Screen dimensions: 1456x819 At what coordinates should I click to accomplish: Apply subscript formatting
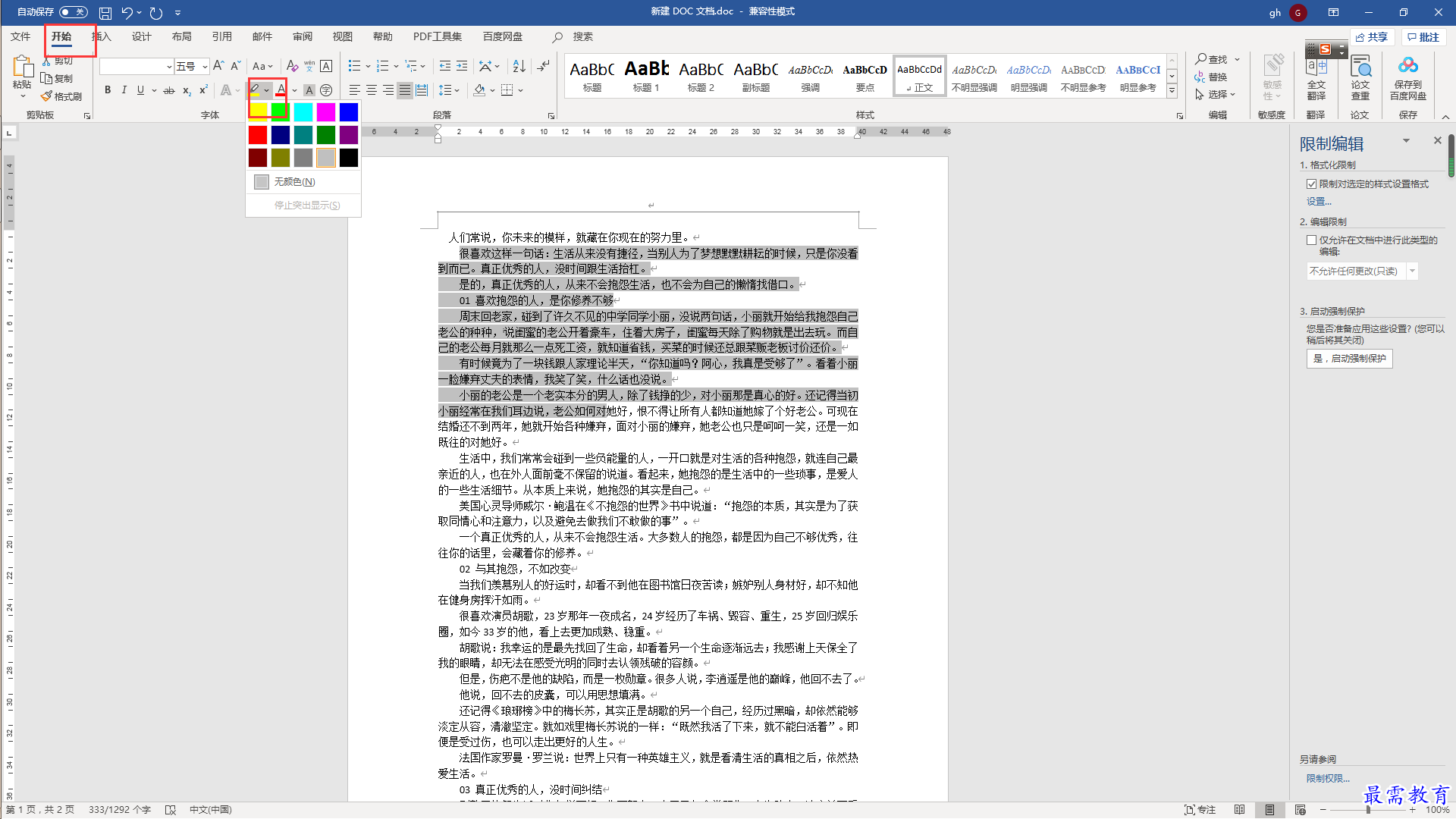(187, 90)
